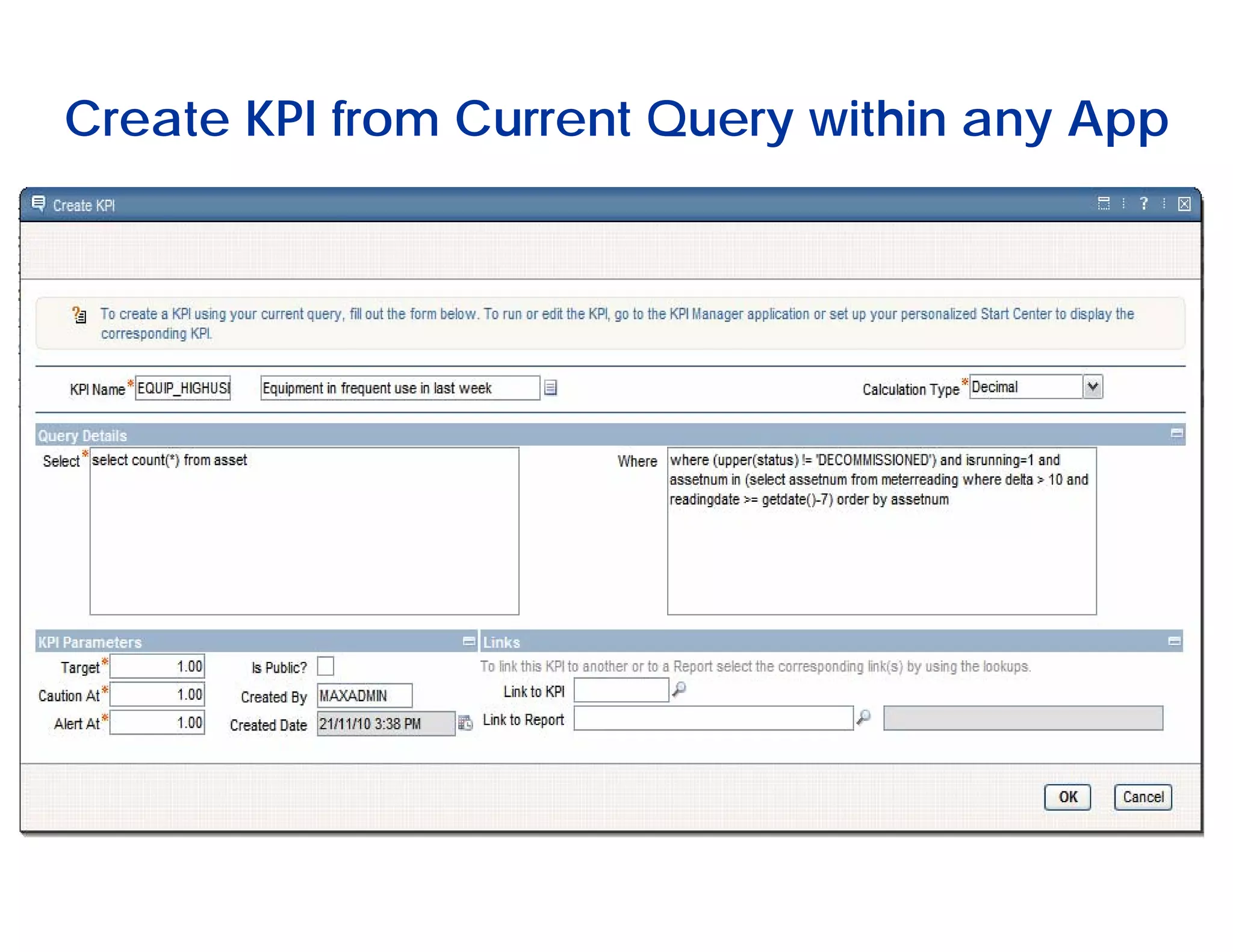Click the Query Details section header text
The height and width of the screenshot is (952, 1233).
[x=82, y=436]
